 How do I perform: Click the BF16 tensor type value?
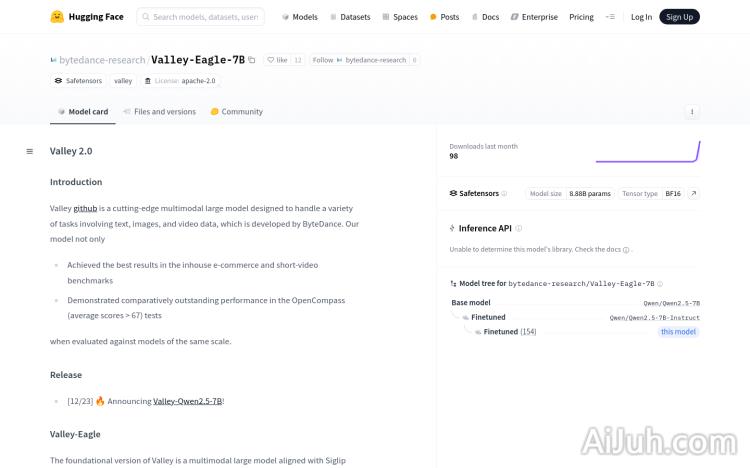[673, 193]
